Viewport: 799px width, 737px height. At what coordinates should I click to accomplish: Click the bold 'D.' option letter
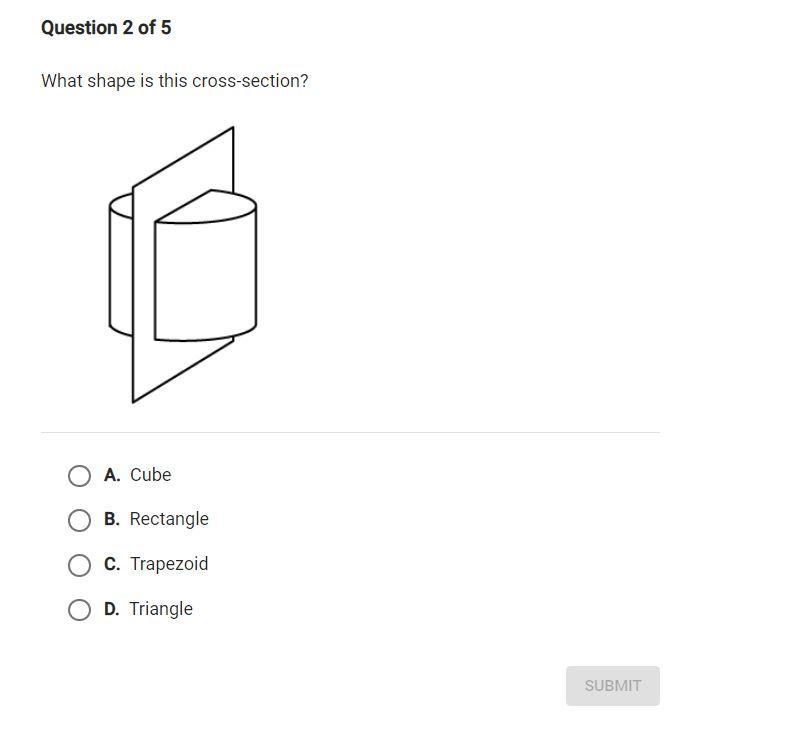tap(112, 609)
